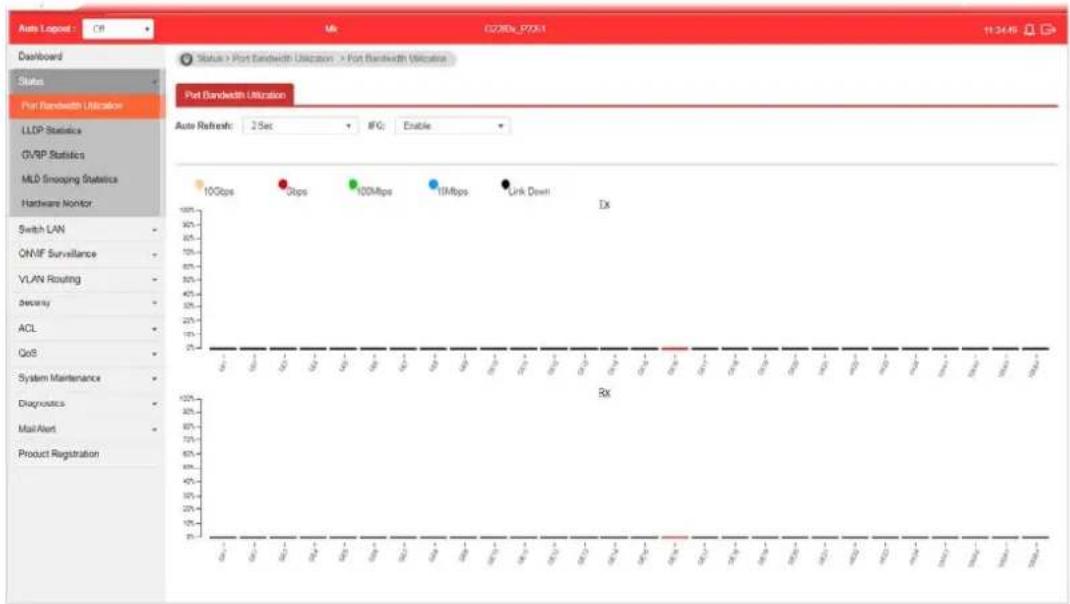
Task: Expand the Mail Alert menu
Action: tap(86, 429)
